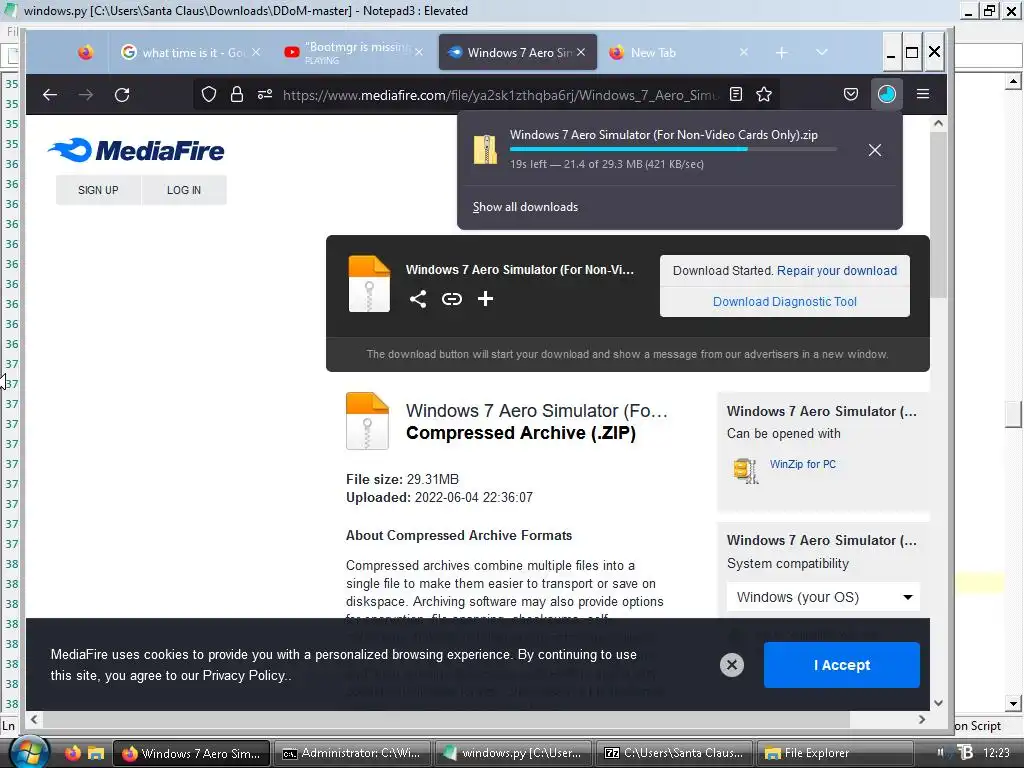Open the Windows (your OS) dropdown
Viewport: 1024px width, 768px height.
824,597
